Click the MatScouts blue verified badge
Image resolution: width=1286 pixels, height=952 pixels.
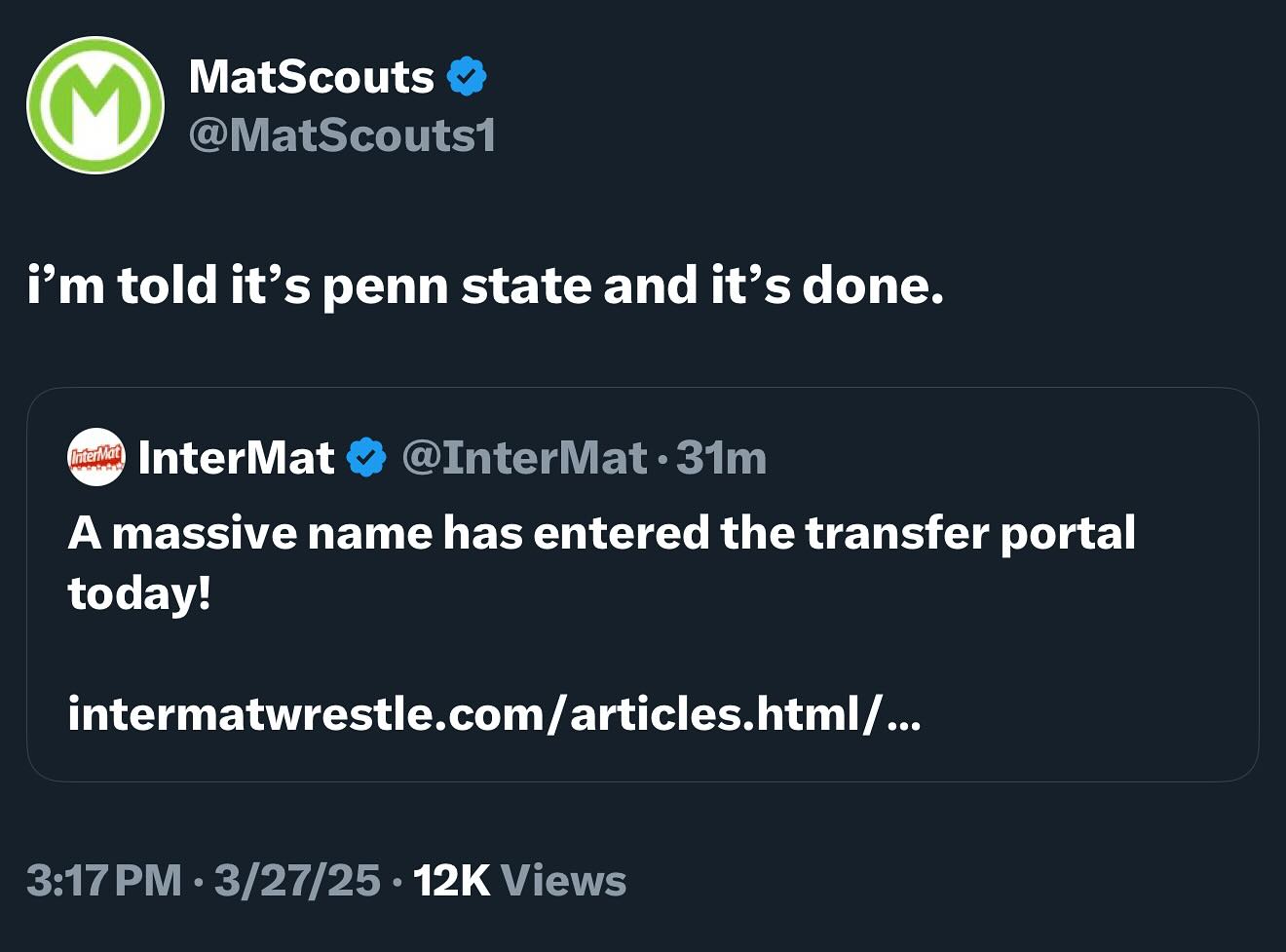[467, 76]
